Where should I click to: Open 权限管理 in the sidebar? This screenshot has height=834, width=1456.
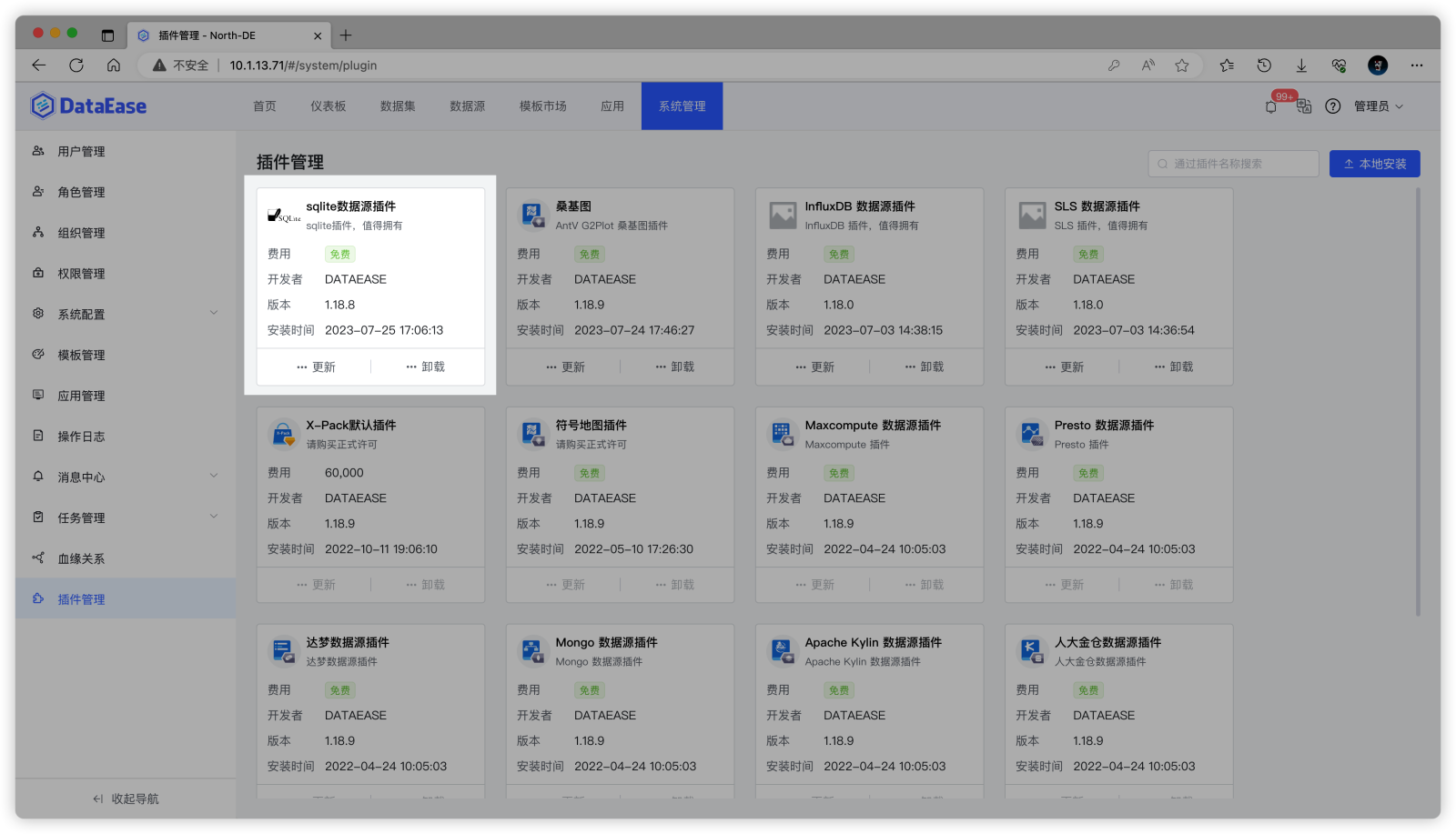pyautogui.click(x=126, y=273)
